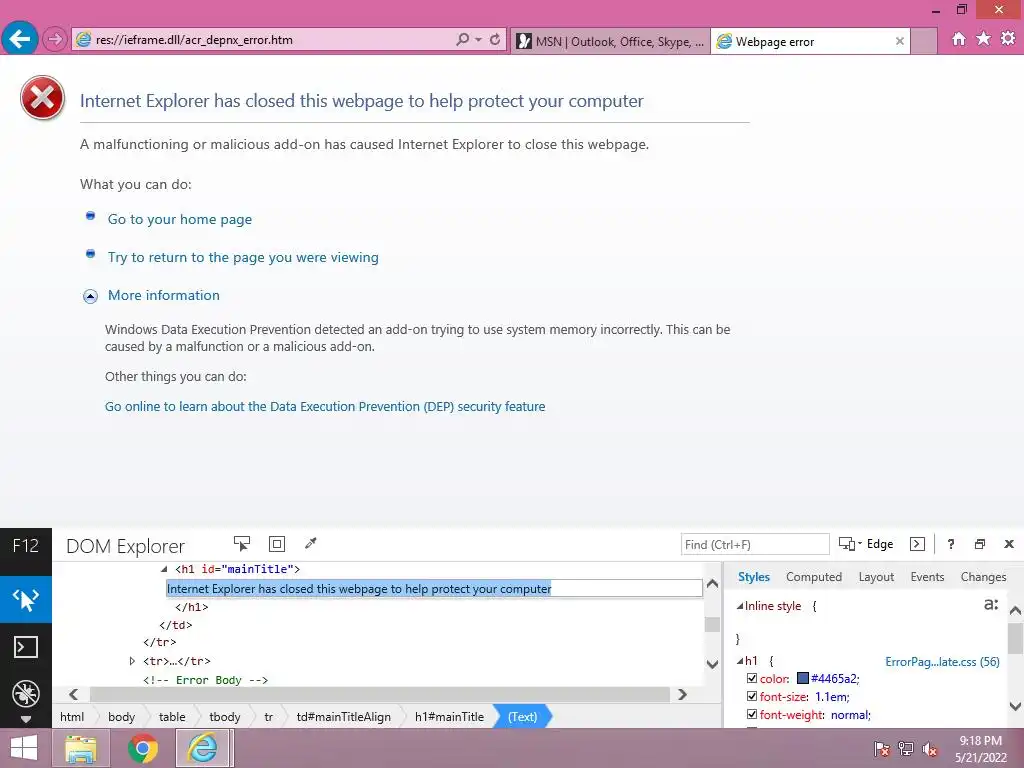
Task: Select the tbody breadcrumb
Action: click(x=225, y=716)
